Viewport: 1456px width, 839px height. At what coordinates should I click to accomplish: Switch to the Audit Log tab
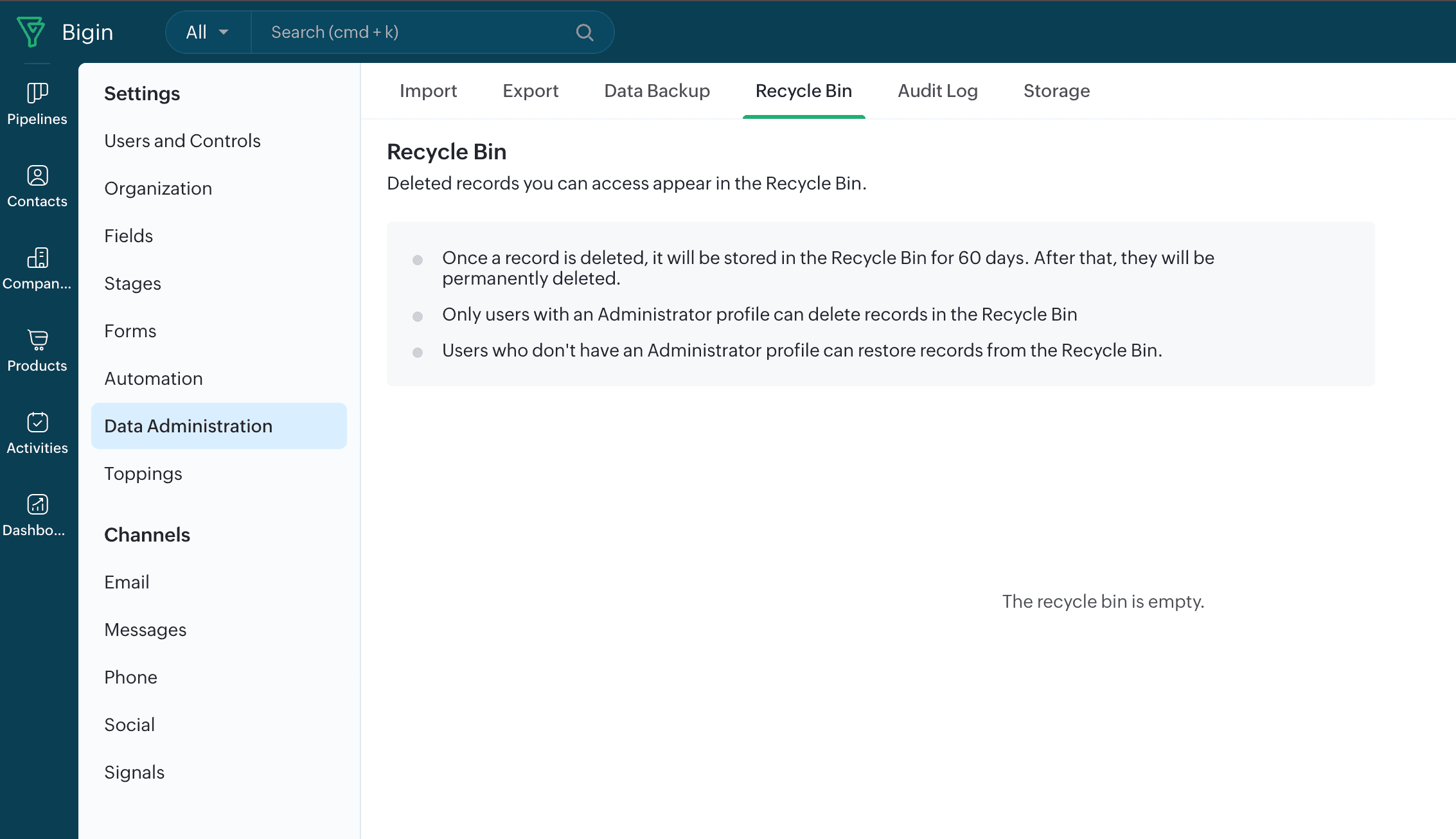pos(937,91)
